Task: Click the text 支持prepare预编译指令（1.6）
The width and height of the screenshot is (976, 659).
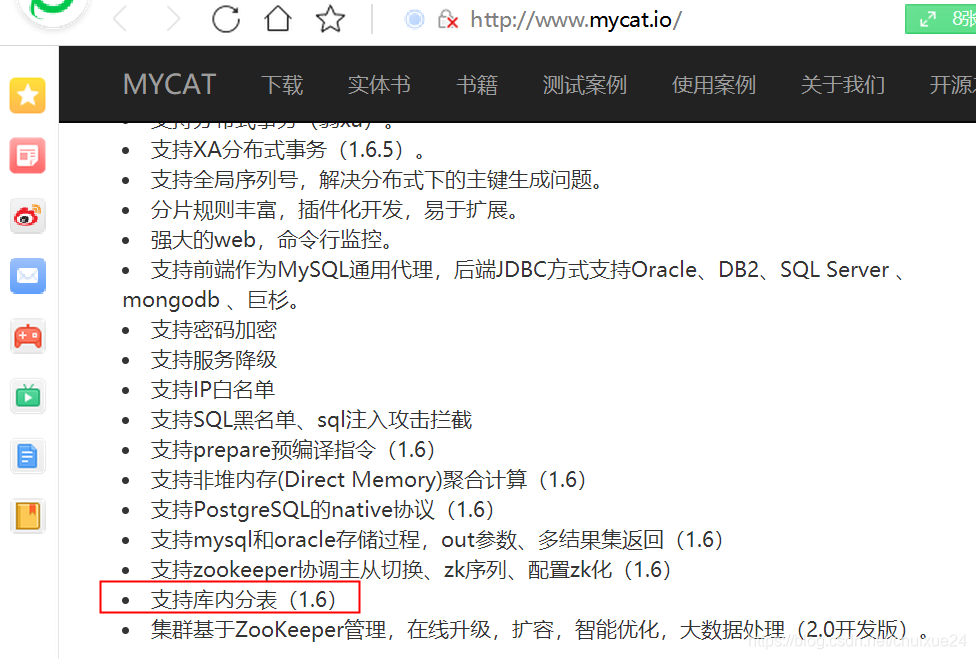Action: coord(293,450)
